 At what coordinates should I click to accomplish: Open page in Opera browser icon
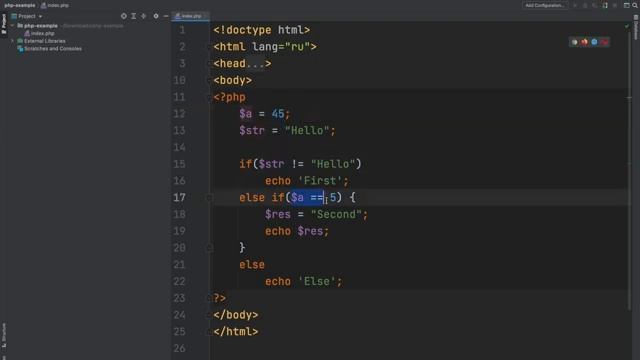click(x=604, y=42)
